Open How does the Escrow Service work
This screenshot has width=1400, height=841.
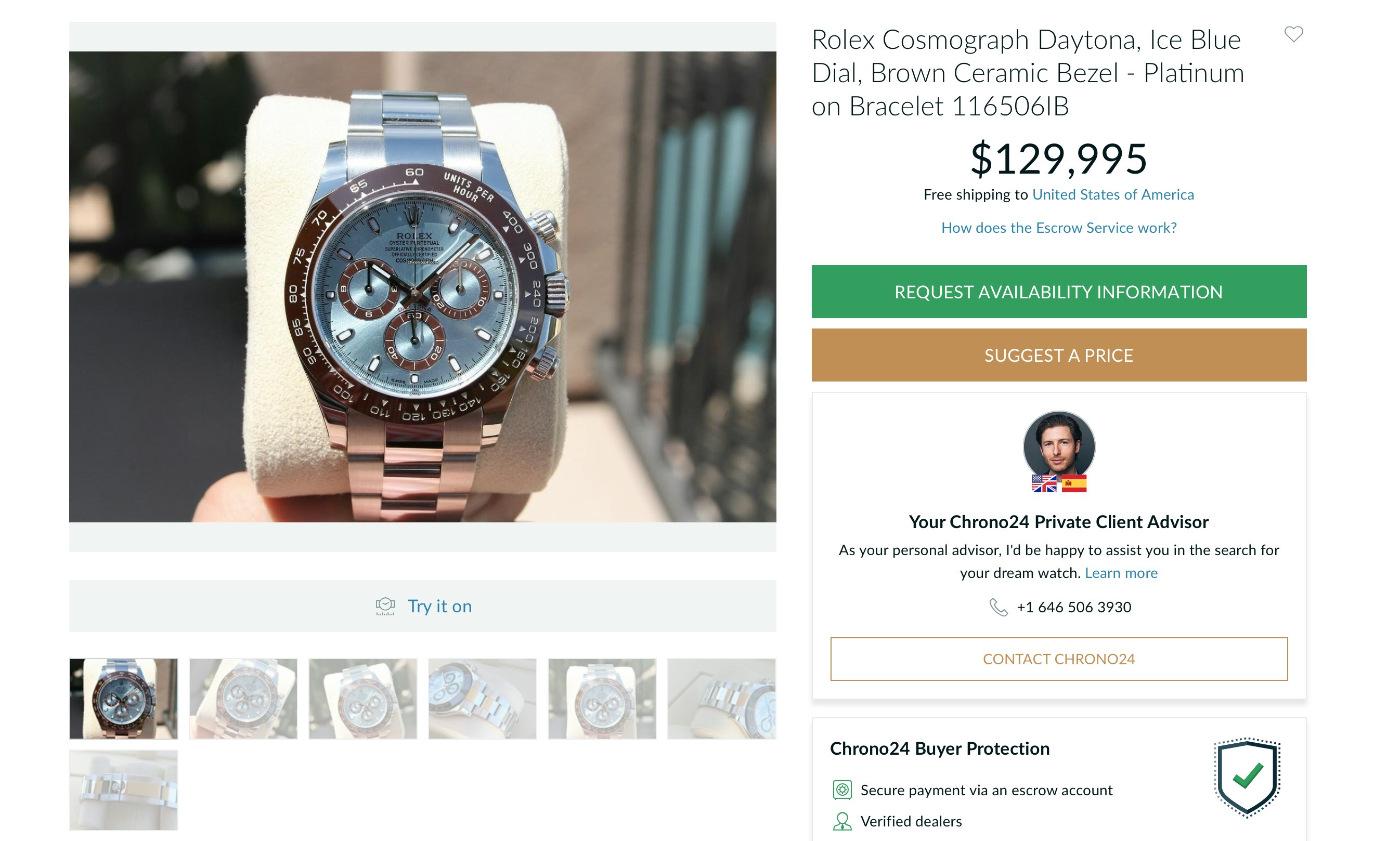(x=1059, y=228)
